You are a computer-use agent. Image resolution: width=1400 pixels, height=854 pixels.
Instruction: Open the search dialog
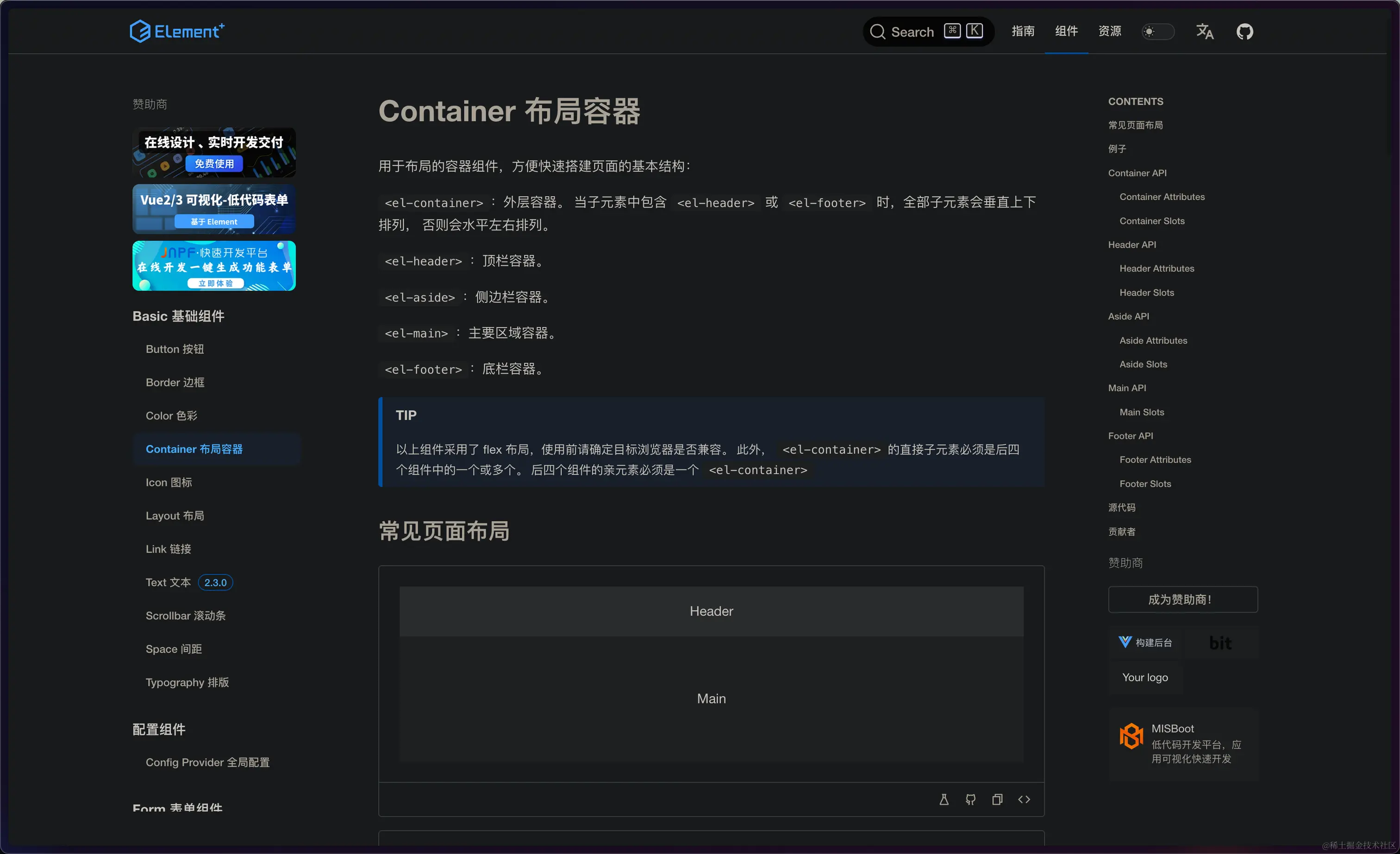pyautogui.click(x=927, y=31)
